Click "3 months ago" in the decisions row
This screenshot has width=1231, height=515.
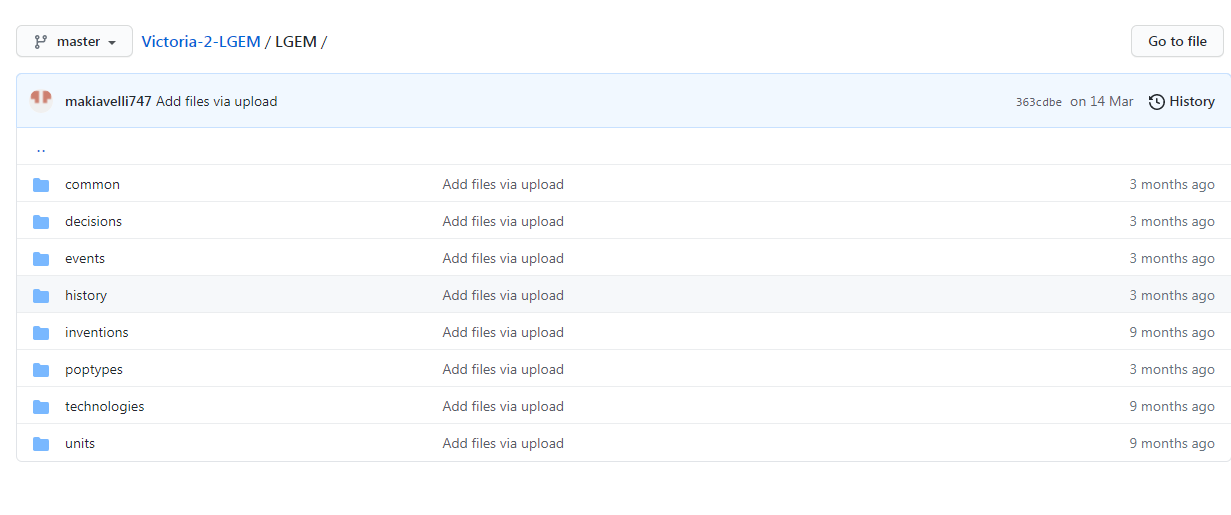(x=1172, y=221)
